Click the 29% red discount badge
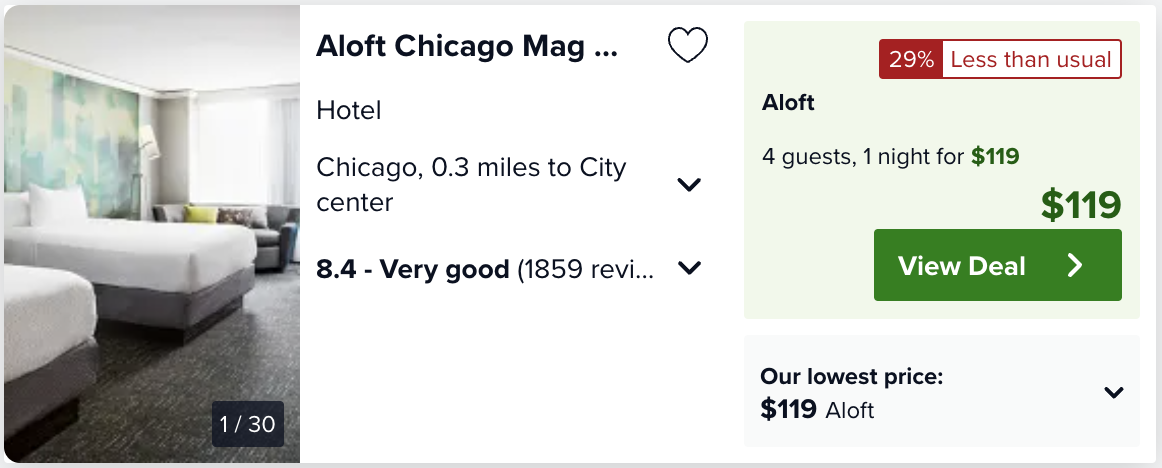Viewport: 1162px width, 468px height. [x=911, y=59]
